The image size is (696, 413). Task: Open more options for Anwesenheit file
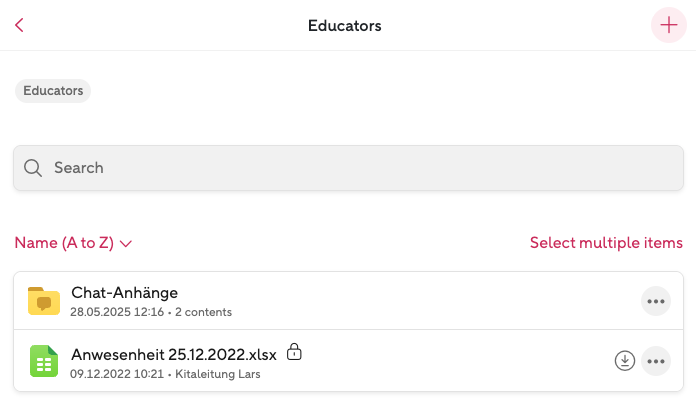tap(655, 361)
